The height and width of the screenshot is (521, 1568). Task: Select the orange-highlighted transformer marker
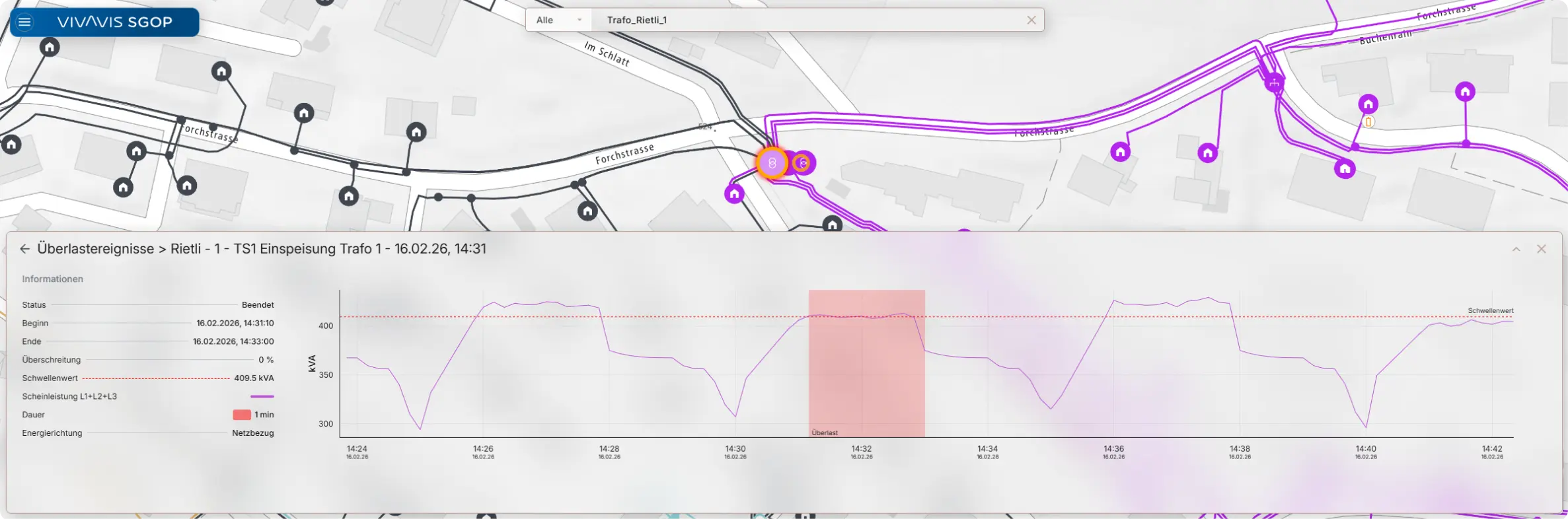click(x=772, y=162)
